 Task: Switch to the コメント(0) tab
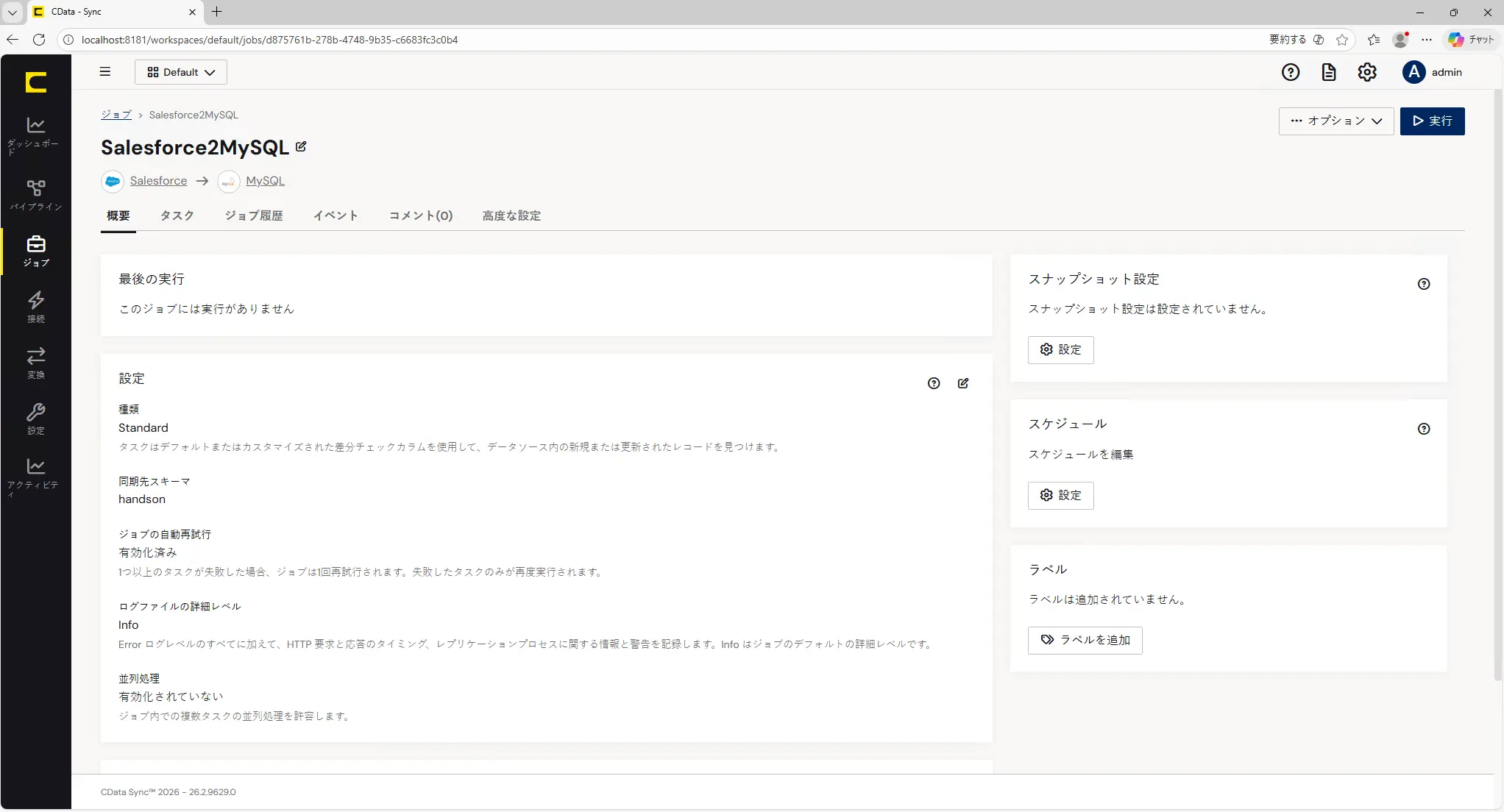(421, 216)
